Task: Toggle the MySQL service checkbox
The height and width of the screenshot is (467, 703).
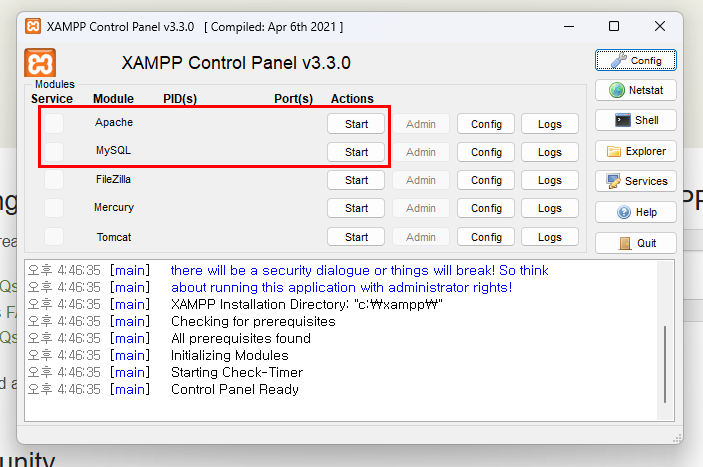Action: click(x=54, y=151)
